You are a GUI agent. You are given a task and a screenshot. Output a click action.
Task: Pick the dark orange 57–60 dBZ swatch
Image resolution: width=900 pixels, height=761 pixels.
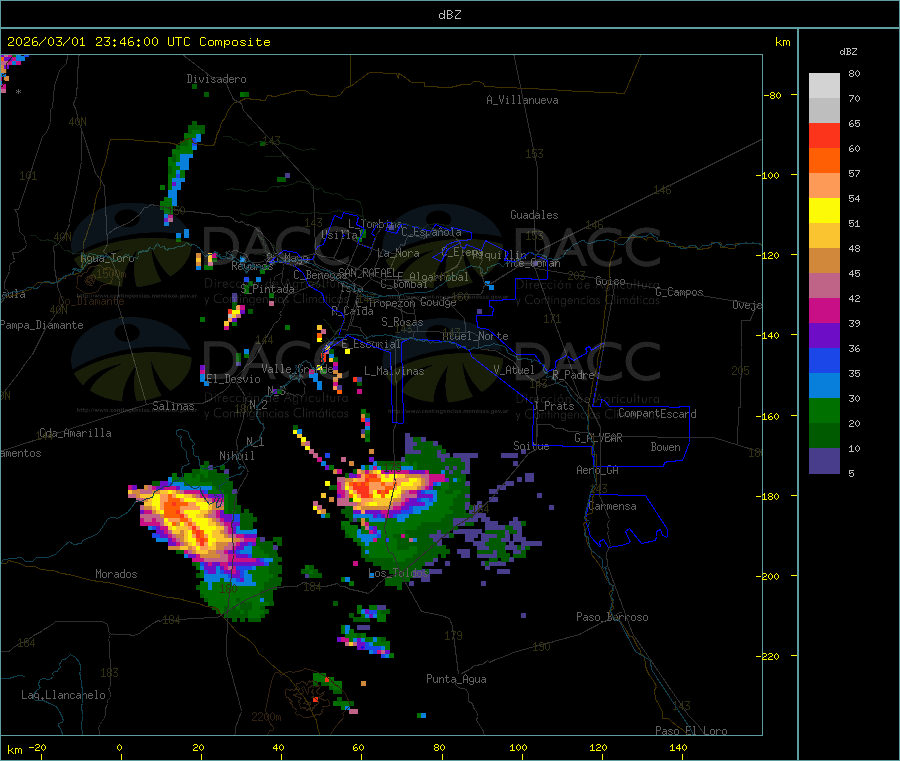tap(824, 161)
